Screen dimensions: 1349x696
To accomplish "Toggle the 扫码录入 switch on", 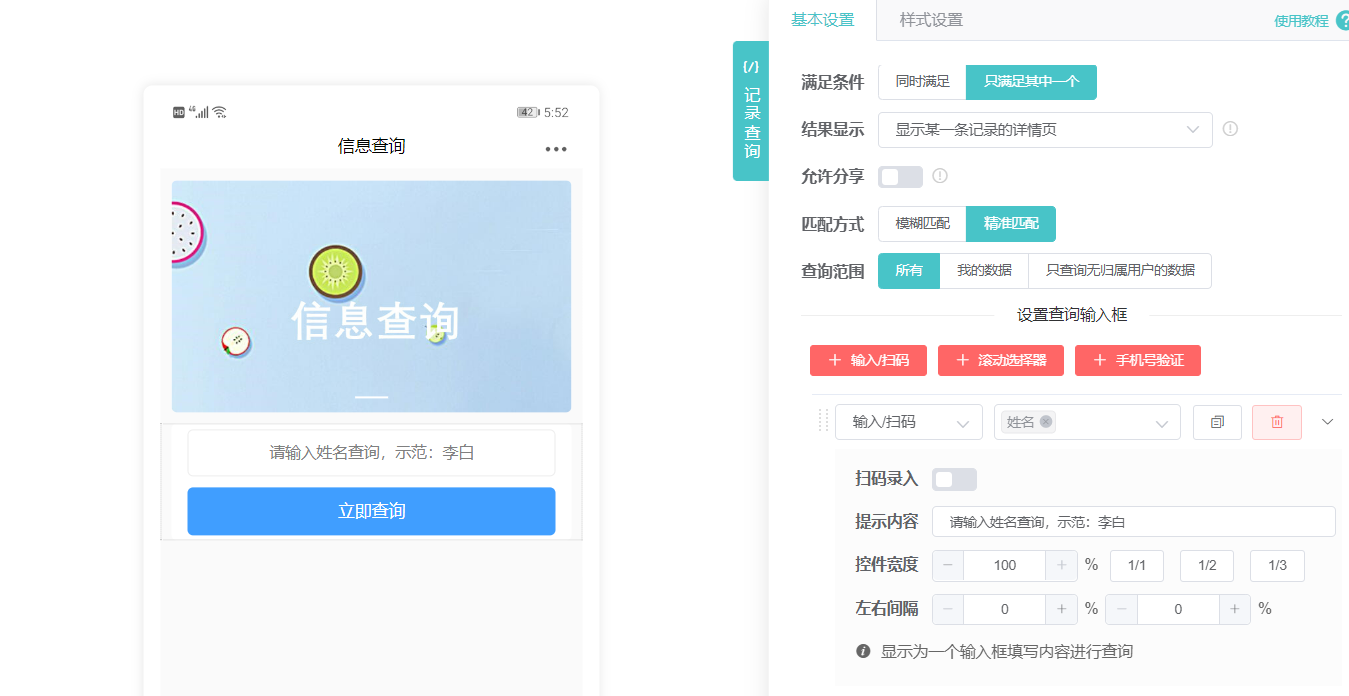I will click(x=954, y=479).
